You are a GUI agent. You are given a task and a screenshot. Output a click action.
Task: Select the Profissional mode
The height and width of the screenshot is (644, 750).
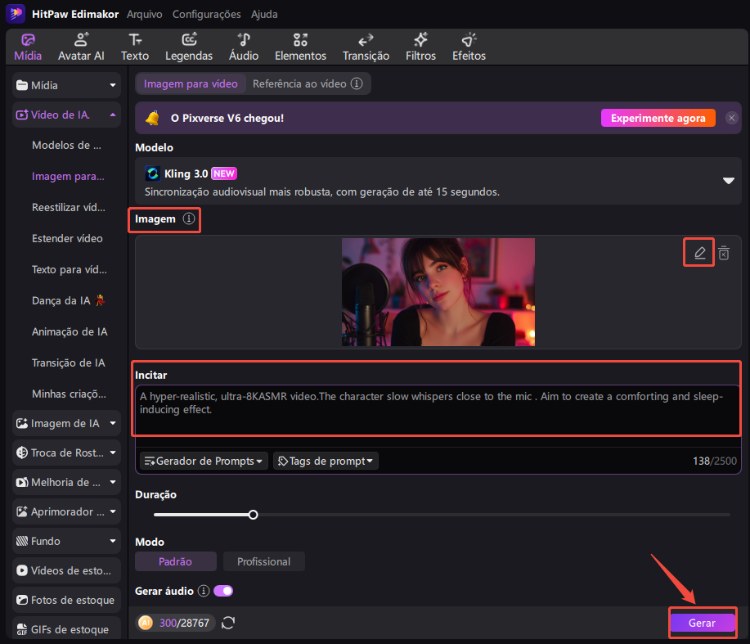pos(264,561)
